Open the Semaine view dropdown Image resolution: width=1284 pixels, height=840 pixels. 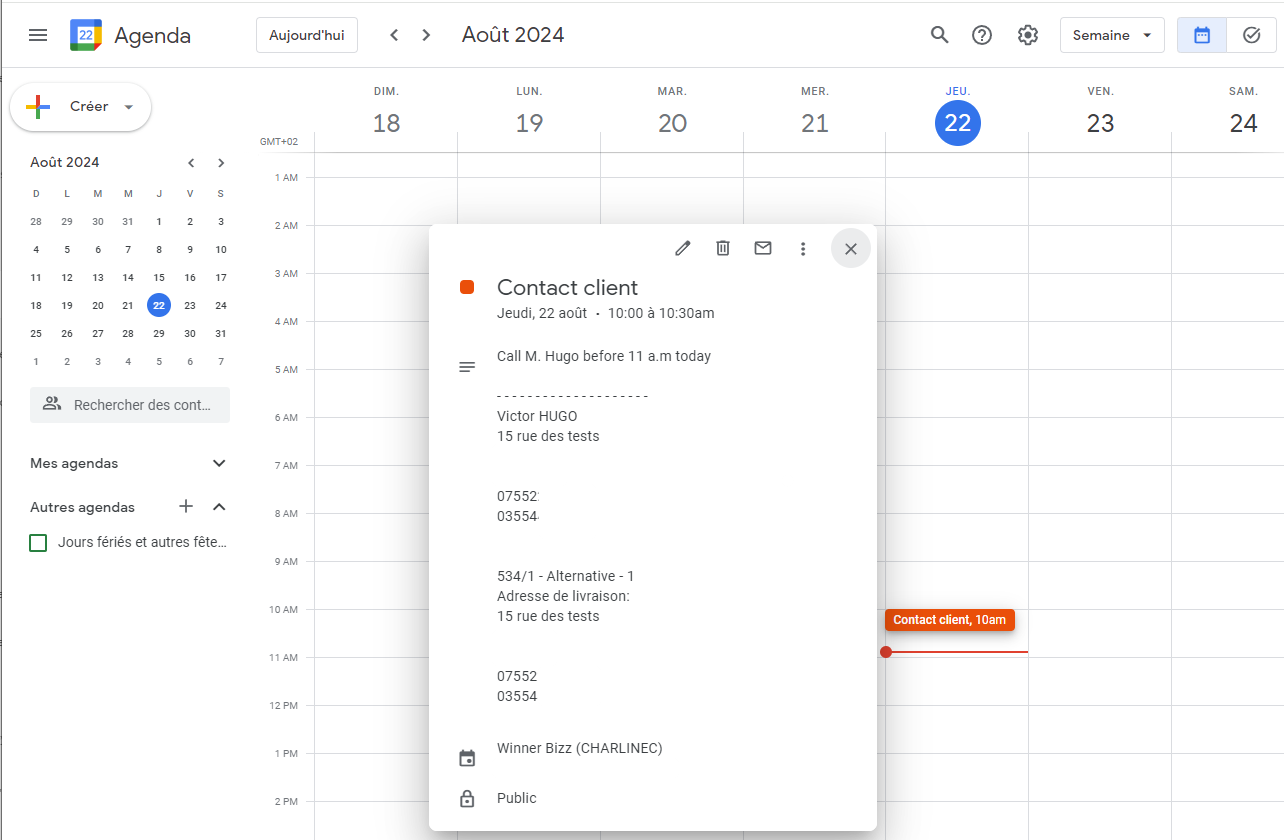pyautogui.click(x=1112, y=34)
